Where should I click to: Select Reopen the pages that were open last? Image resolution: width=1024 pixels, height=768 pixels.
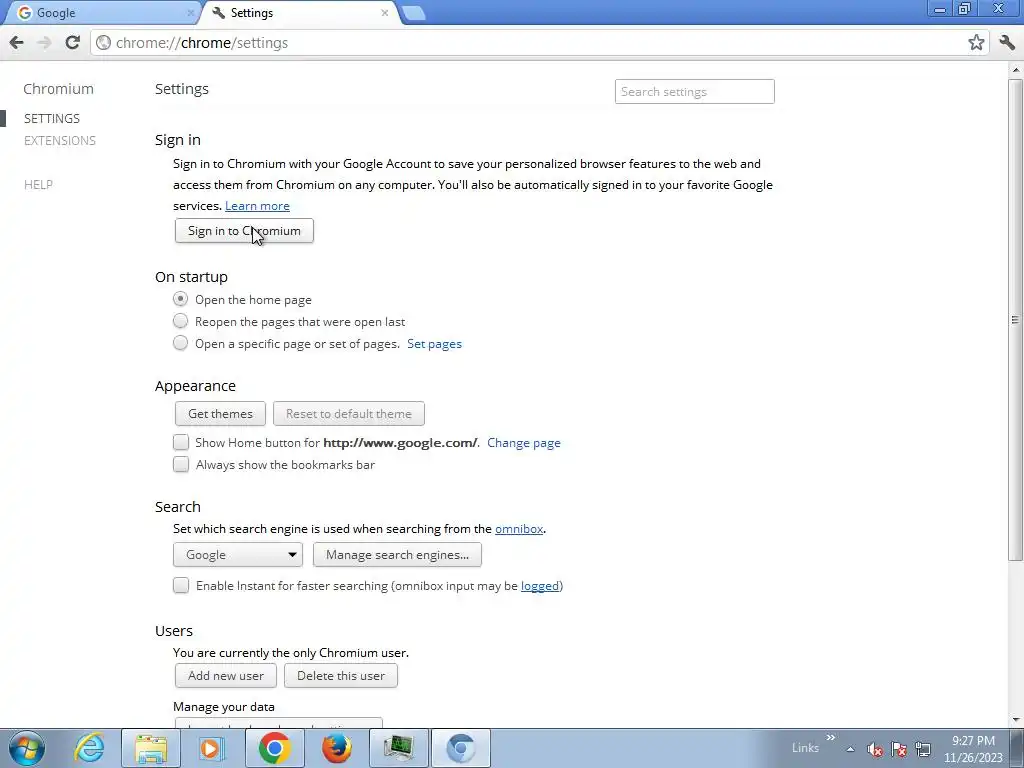click(180, 321)
